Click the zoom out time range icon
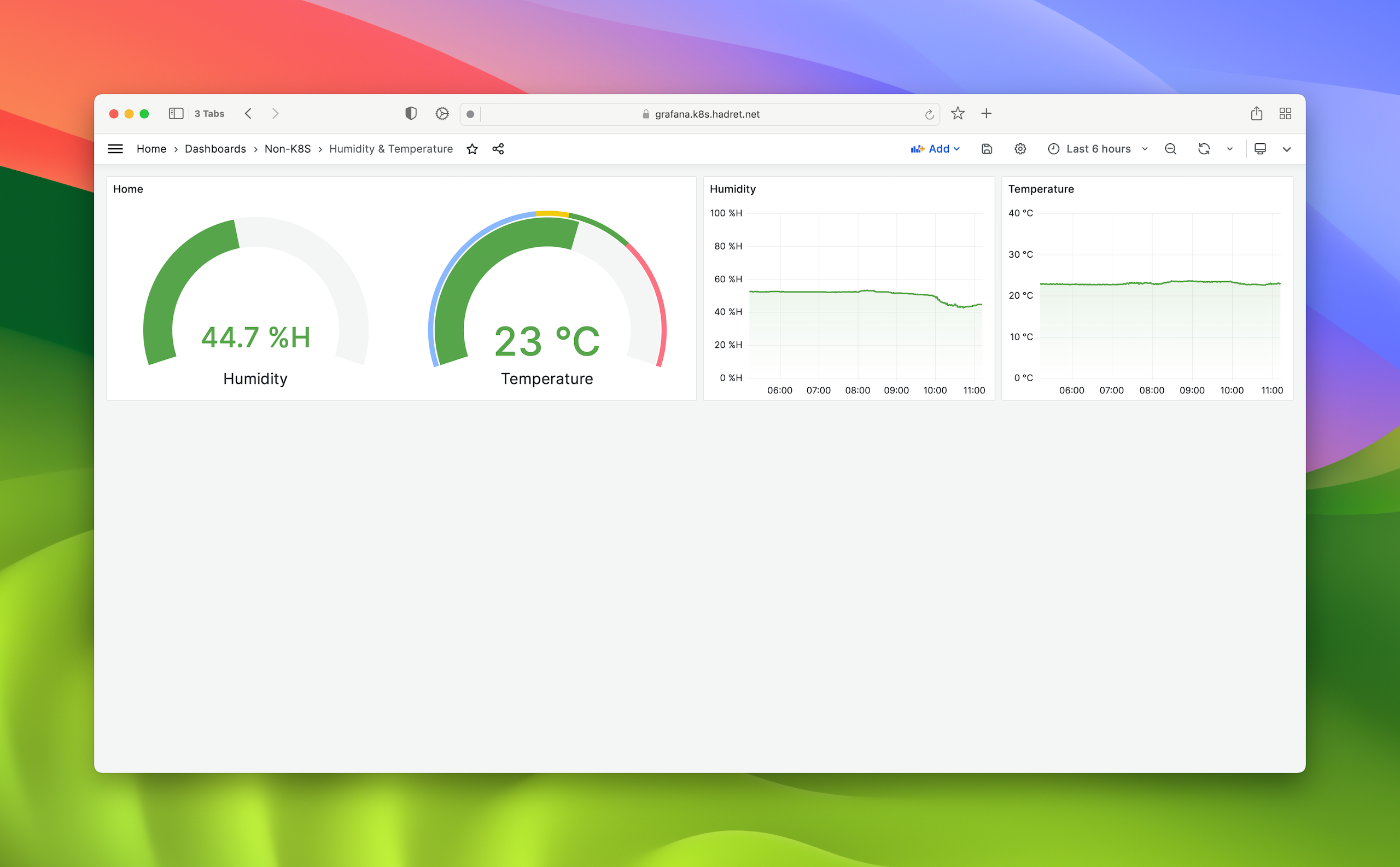 (x=1171, y=149)
